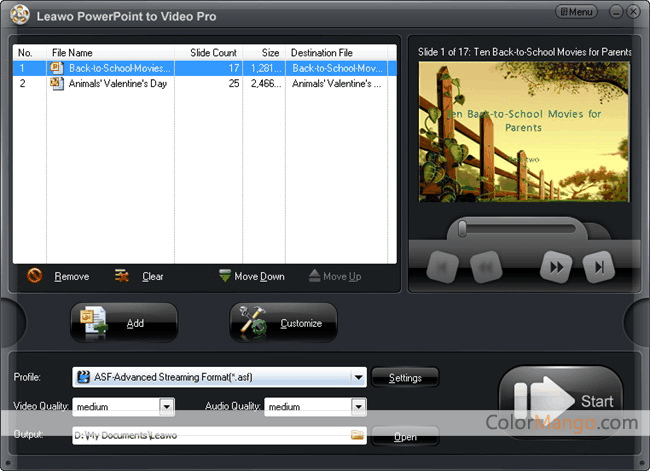Open the Customize options button
Image resolution: width=650 pixels, height=471 pixels.
283,323
